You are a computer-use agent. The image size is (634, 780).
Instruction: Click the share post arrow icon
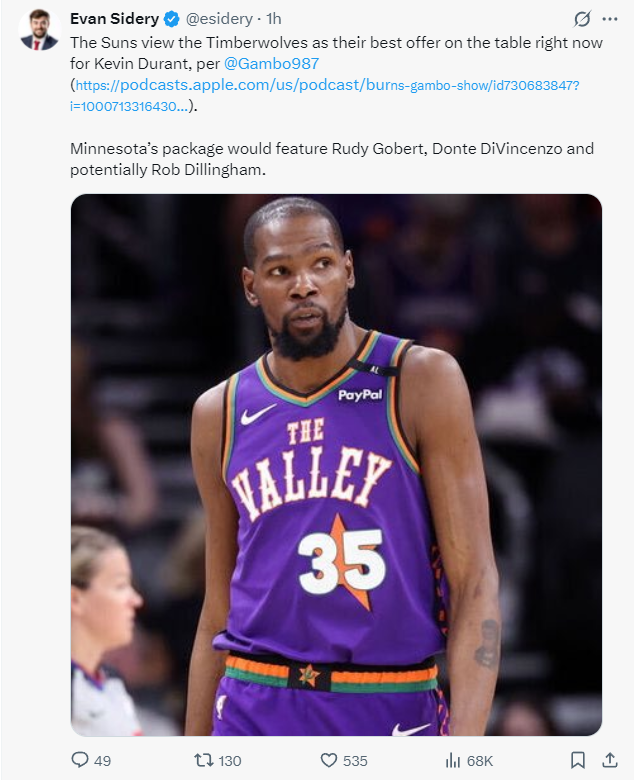tap(609, 760)
